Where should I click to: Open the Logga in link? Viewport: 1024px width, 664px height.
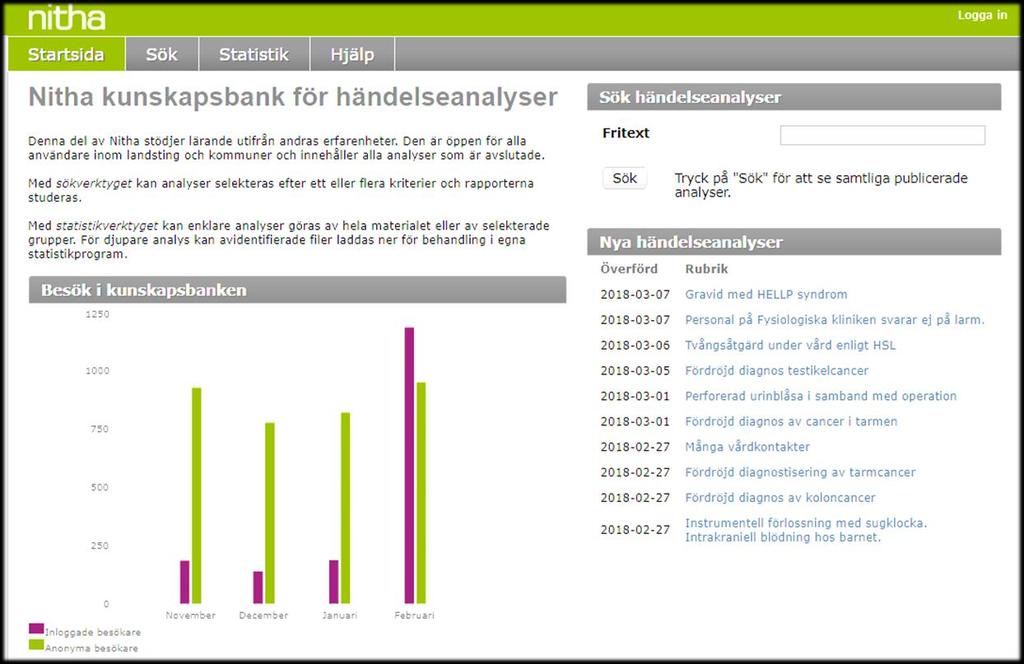(982, 15)
